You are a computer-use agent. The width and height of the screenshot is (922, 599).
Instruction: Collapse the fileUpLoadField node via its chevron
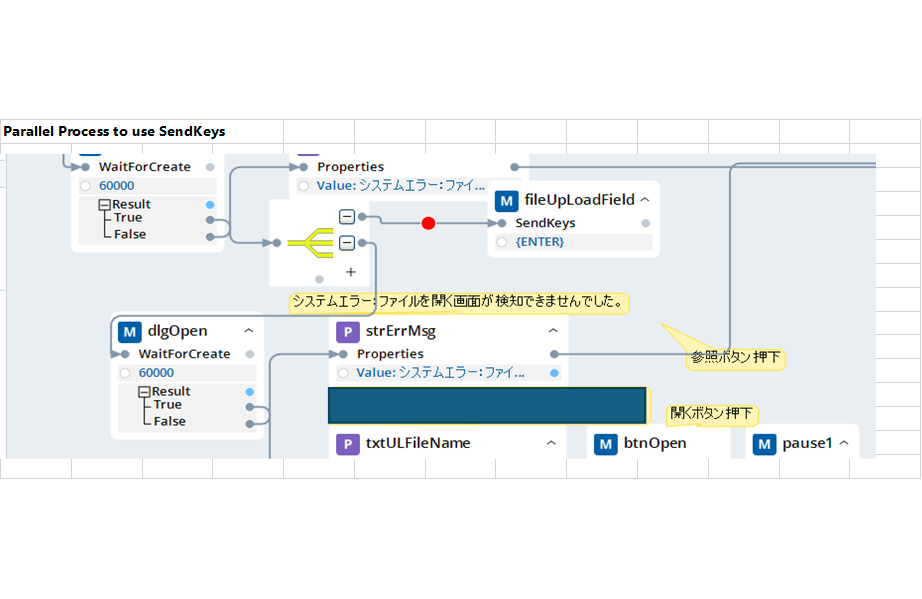coord(645,198)
